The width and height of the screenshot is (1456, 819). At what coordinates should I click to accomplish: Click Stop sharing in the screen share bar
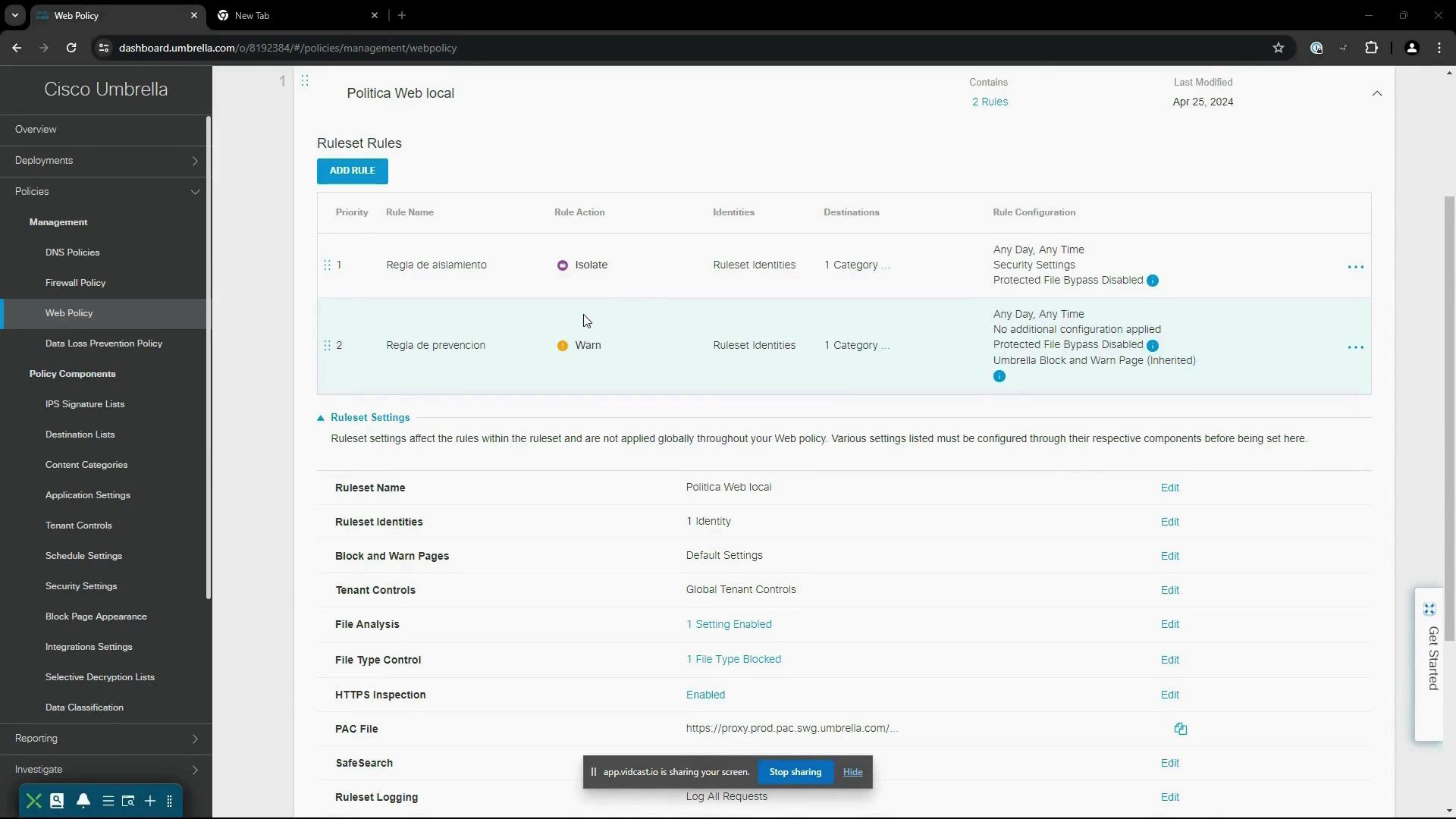[x=795, y=772]
